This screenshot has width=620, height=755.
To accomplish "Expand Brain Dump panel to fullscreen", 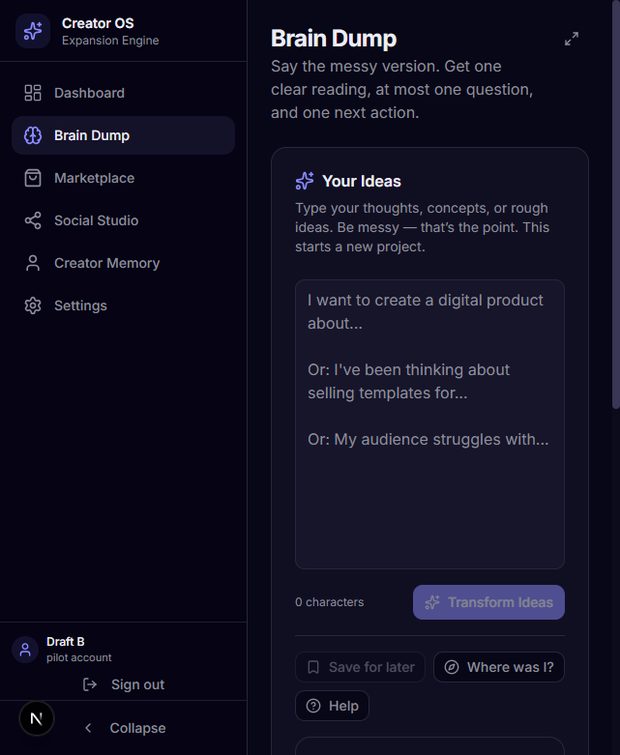I will [571, 39].
